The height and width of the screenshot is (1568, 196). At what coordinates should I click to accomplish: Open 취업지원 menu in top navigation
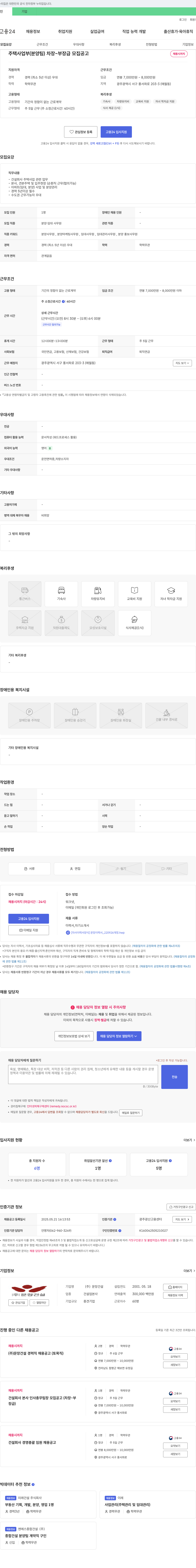coord(65,32)
